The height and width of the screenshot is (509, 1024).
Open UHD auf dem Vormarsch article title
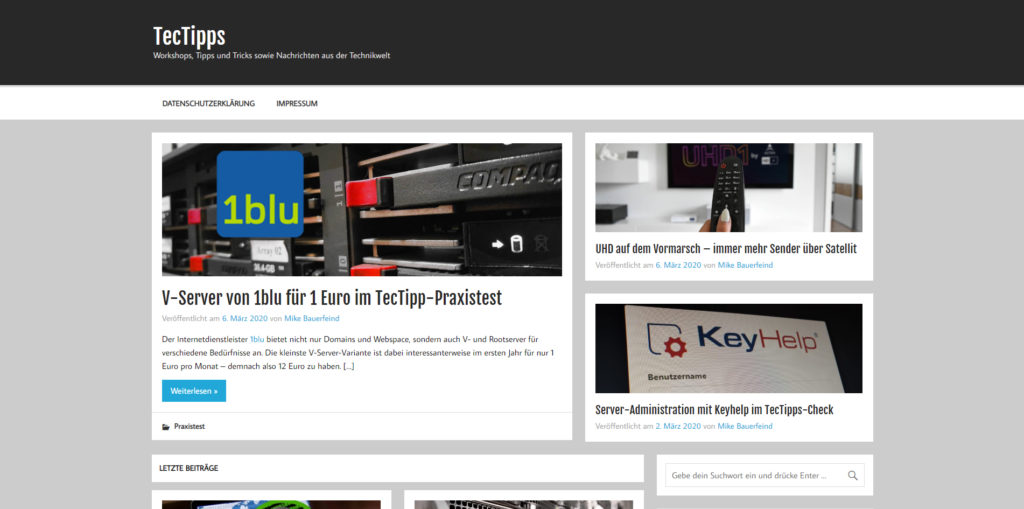pyautogui.click(x=726, y=249)
